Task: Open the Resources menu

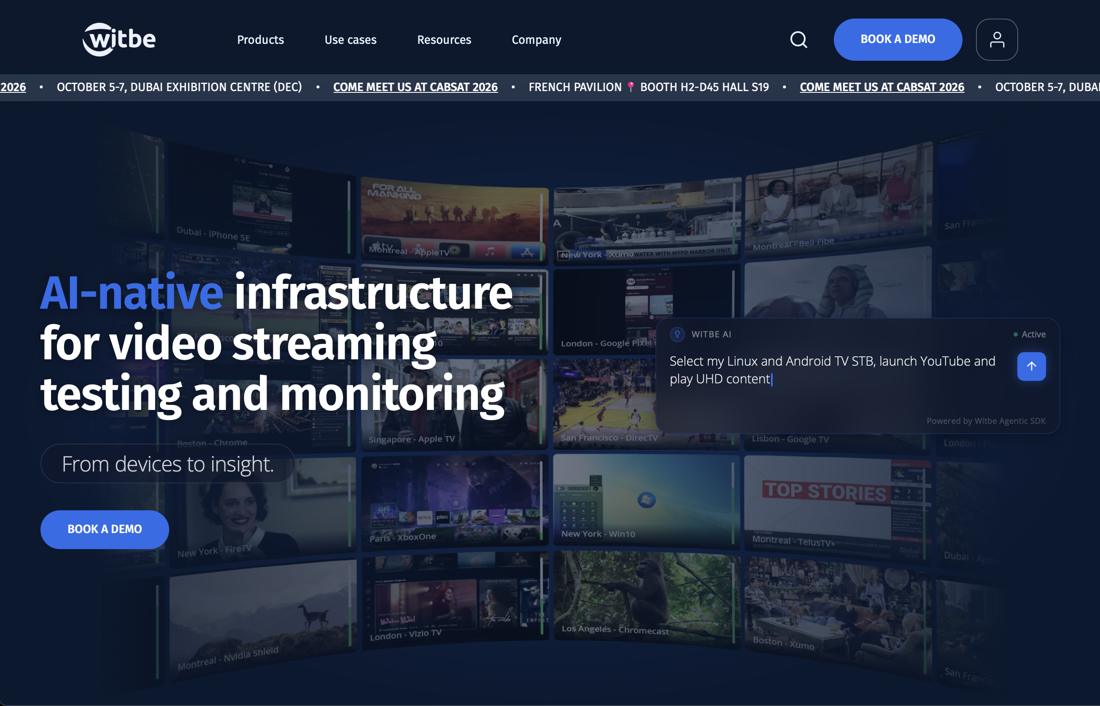Action: [444, 40]
